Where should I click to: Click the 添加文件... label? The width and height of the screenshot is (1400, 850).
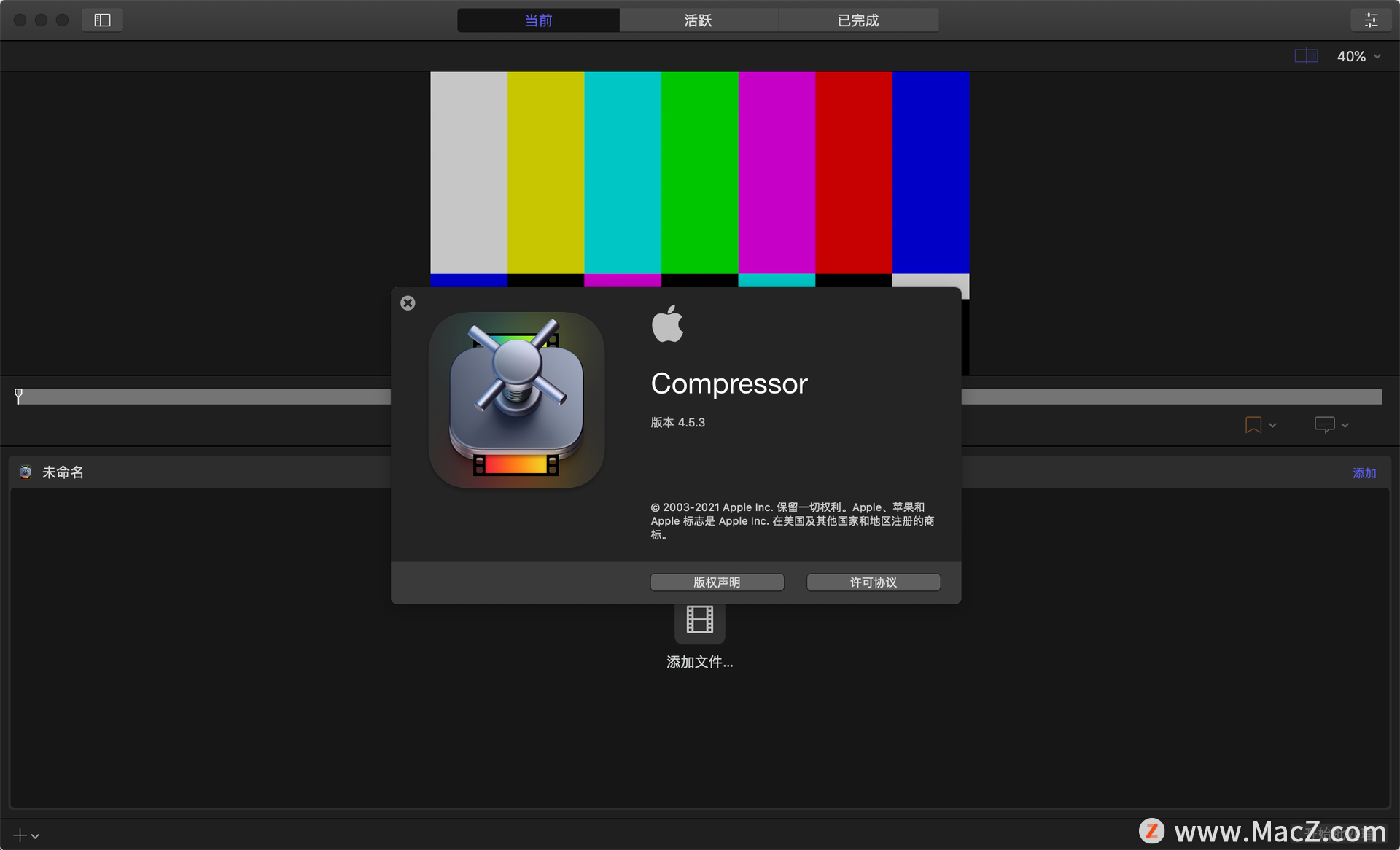pyautogui.click(x=699, y=662)
